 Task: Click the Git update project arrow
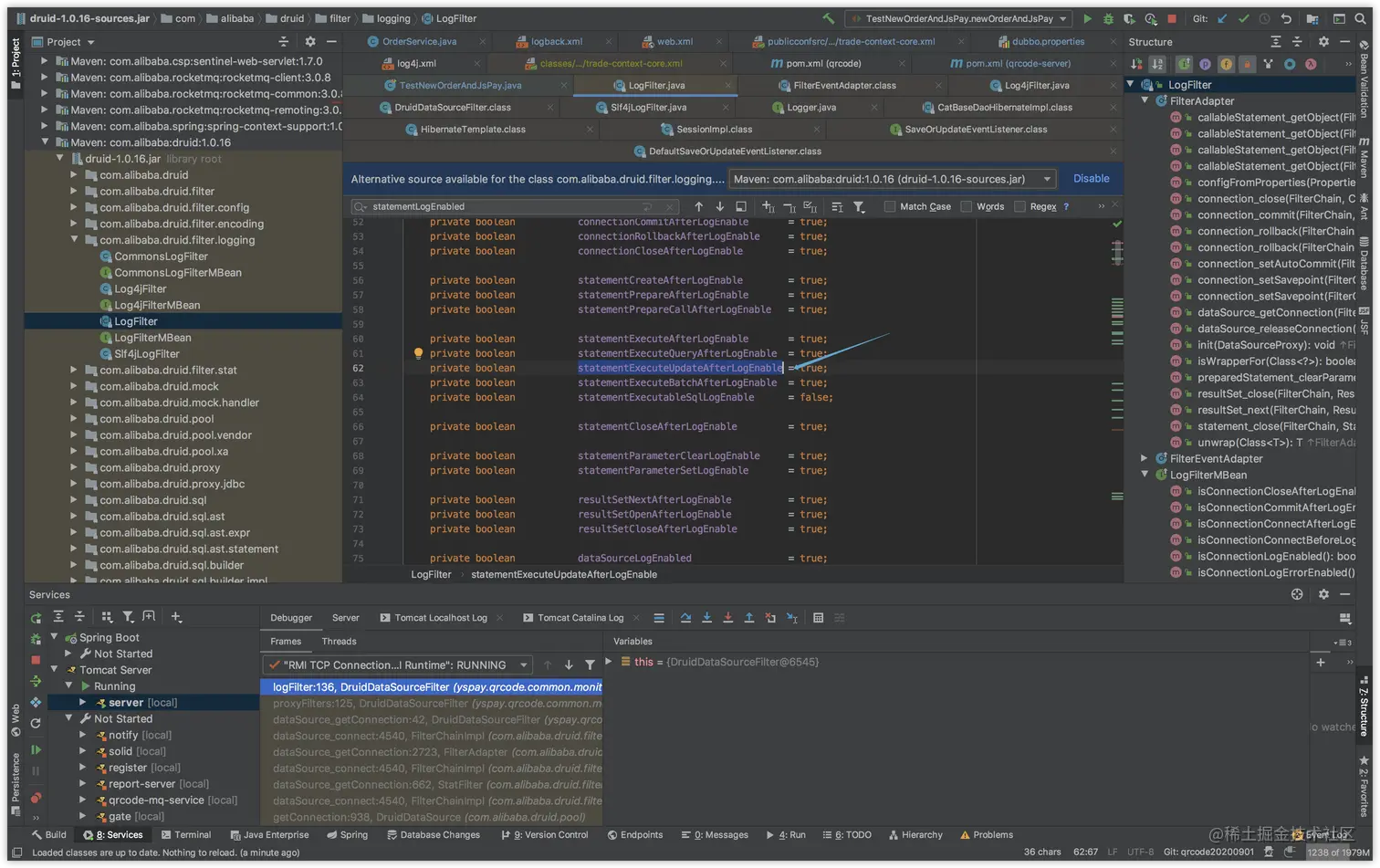click(1222, 18)
